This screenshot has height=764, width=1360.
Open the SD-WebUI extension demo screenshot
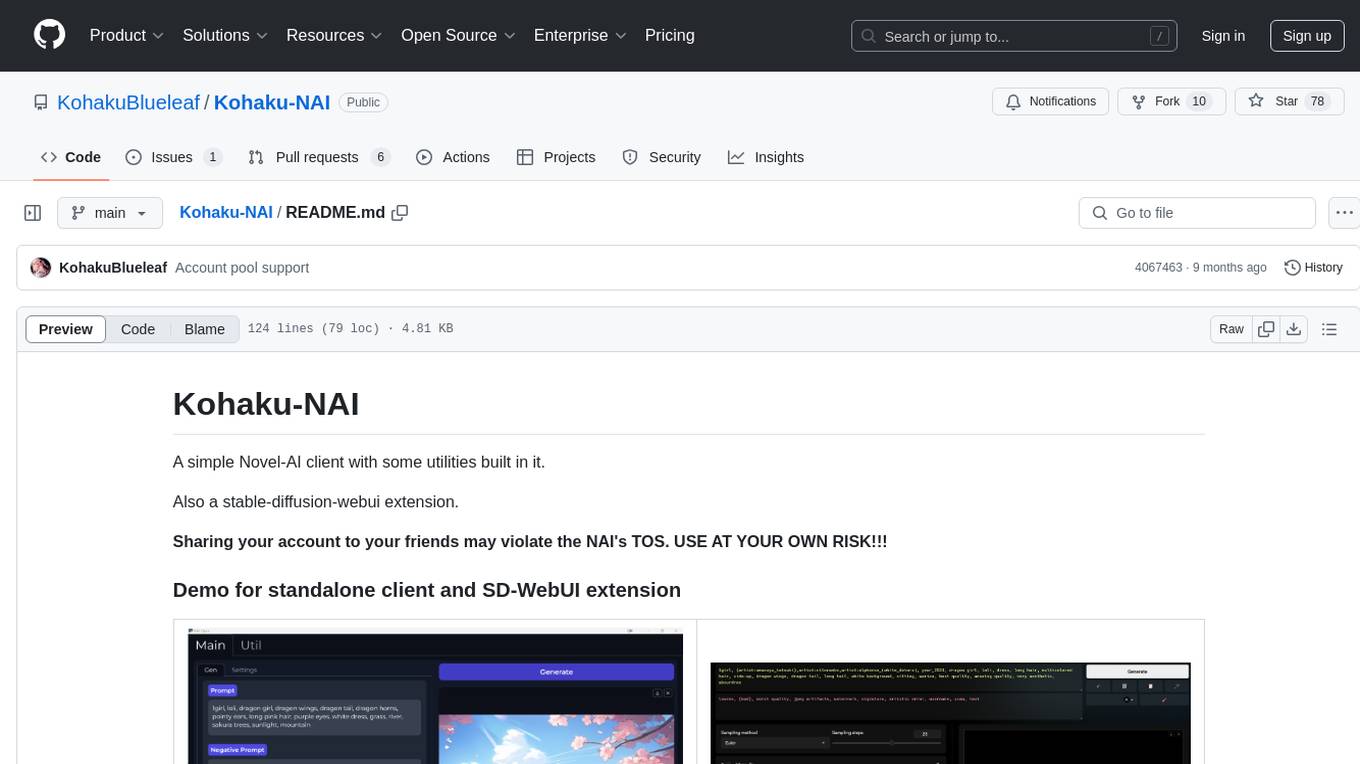[950, 713]
